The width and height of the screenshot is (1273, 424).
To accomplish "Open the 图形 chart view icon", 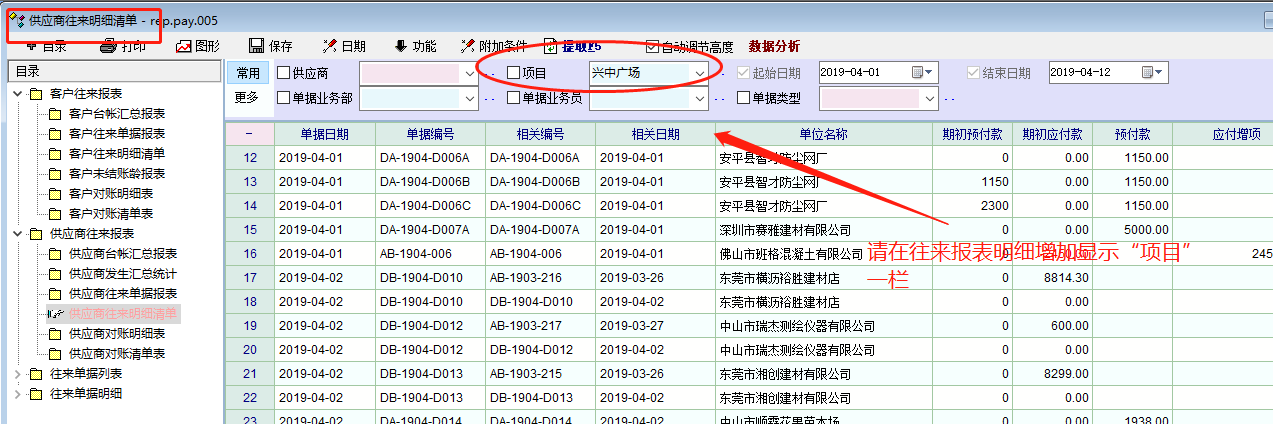I will coord(184,46).
